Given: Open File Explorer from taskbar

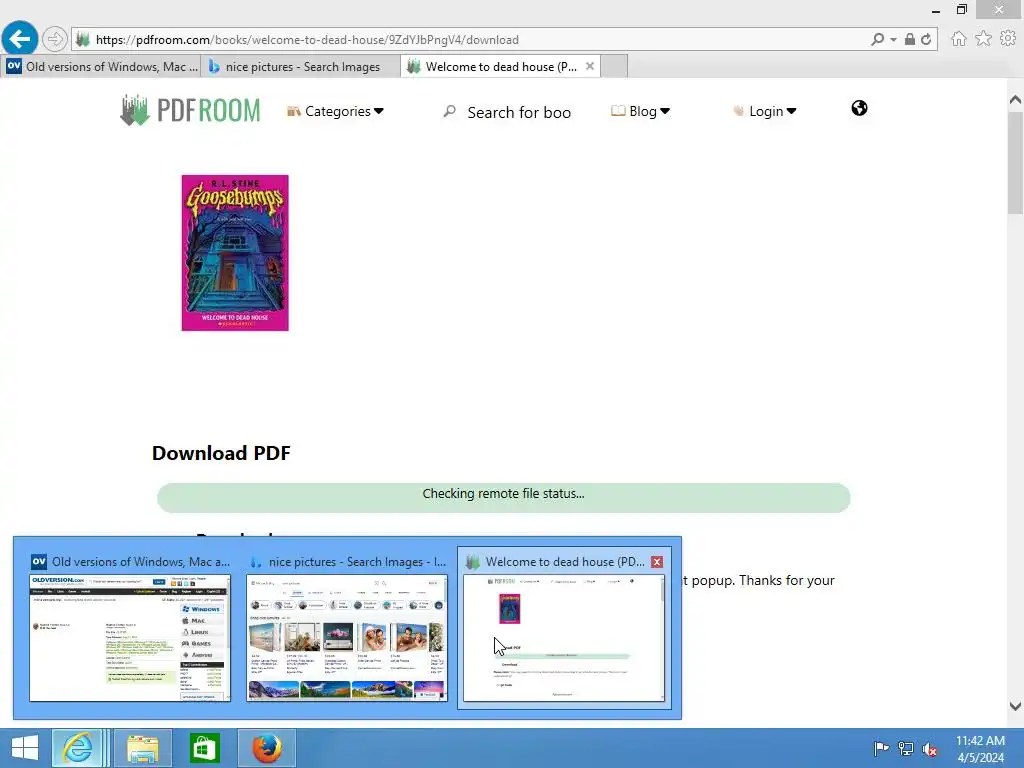Looking at the screenshot, I should coord(142,748).
